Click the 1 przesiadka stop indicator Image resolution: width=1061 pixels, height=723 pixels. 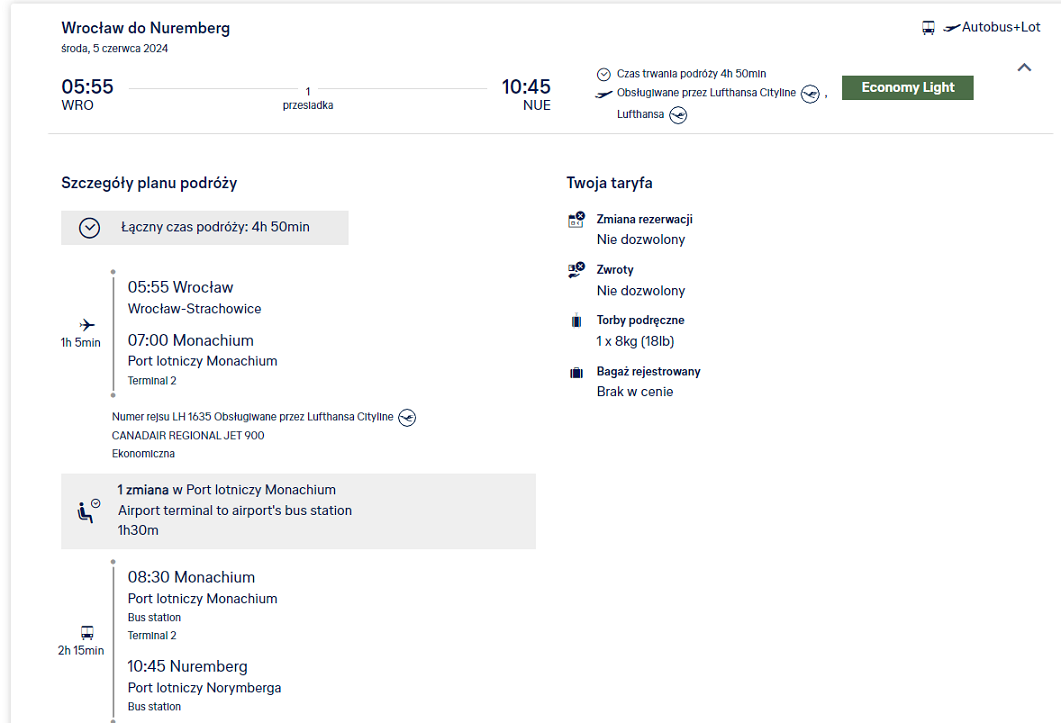click(308, 97)
